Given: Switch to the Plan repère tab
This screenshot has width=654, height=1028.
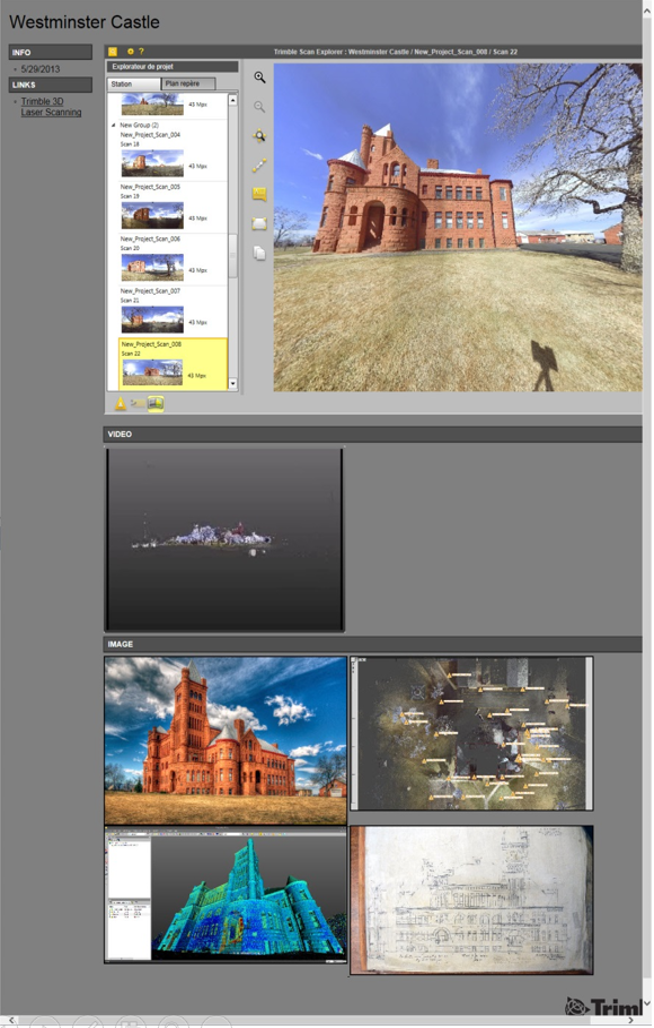Looking at the screenshot, I should (187, 84).
